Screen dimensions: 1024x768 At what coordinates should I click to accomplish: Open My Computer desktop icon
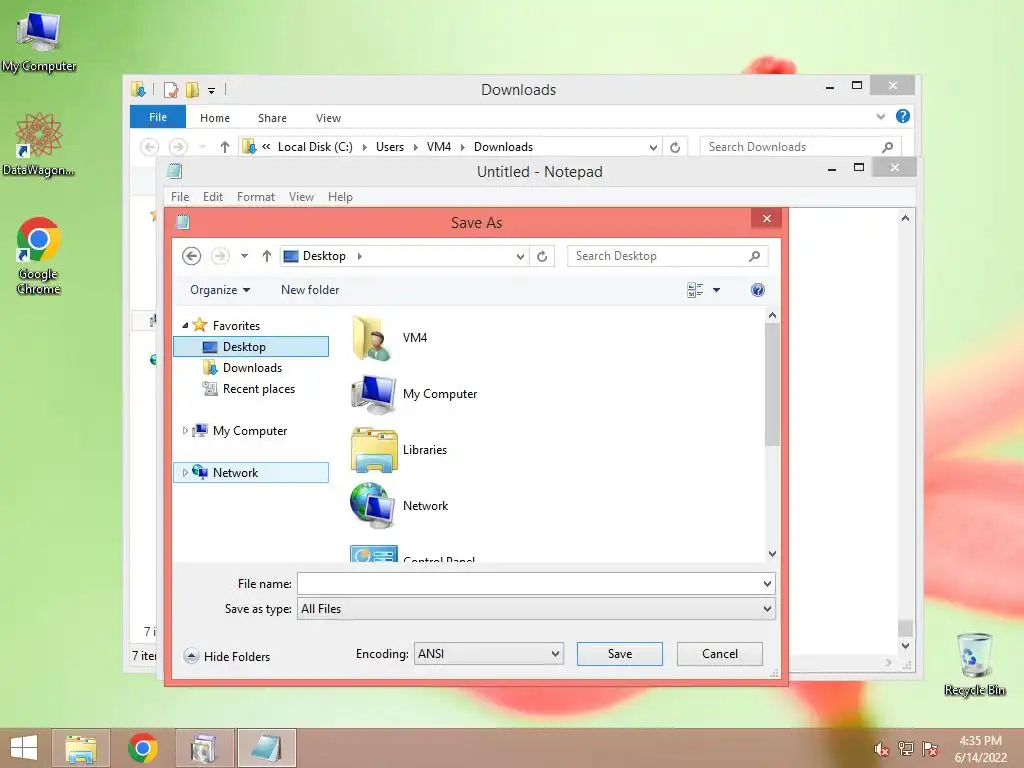[39, 40]
